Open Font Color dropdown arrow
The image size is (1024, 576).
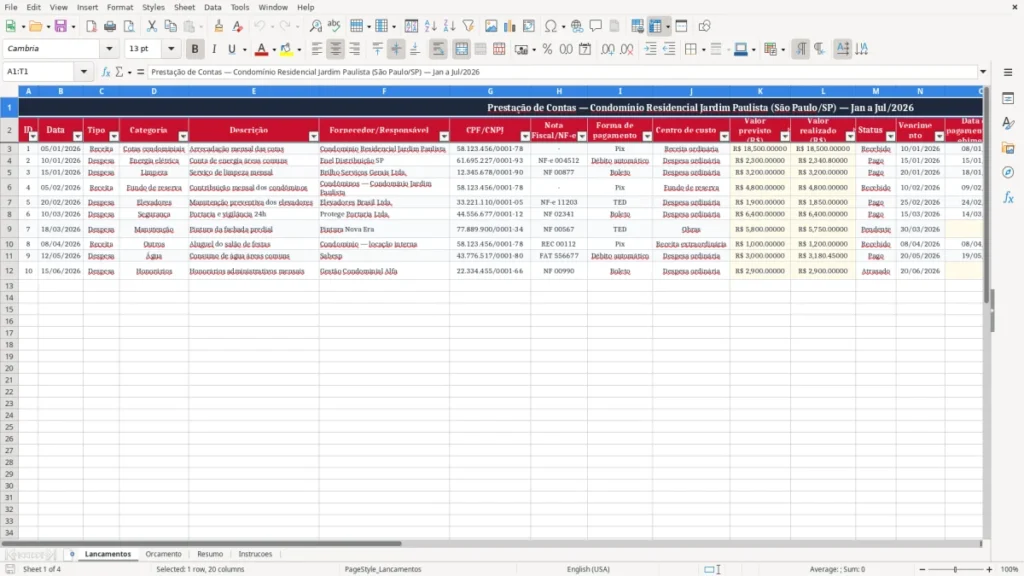(274, 50)
